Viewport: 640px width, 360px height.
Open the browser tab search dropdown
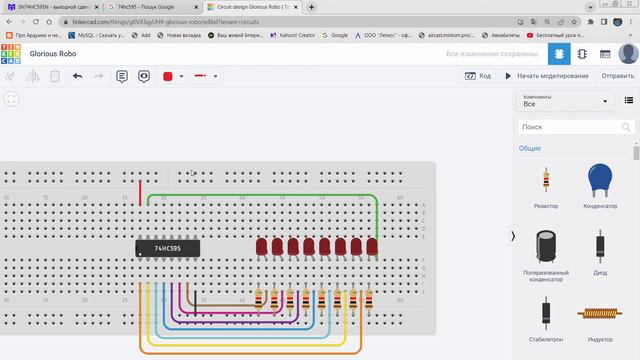590,7
